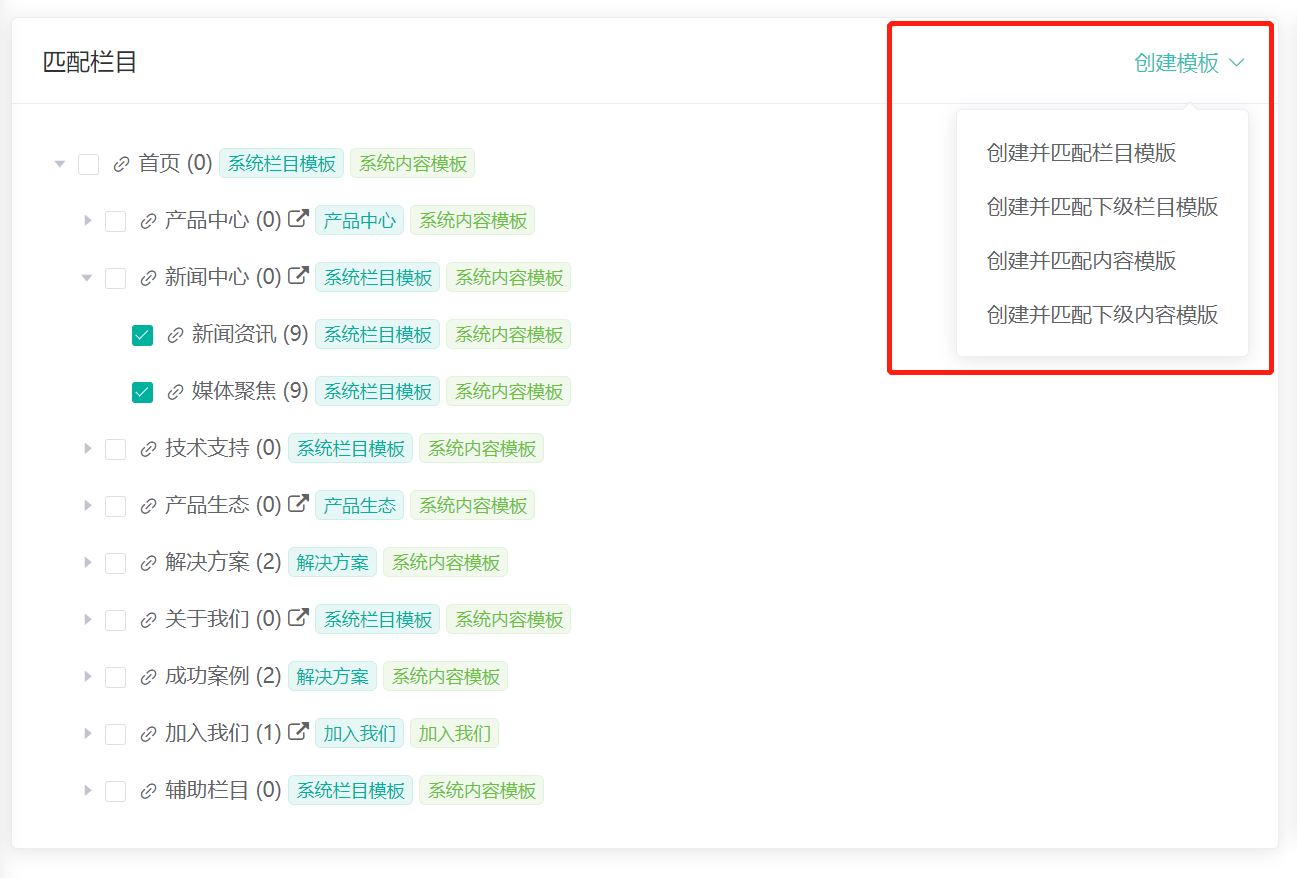Viewport: 1297px width, 878px height.
Task: Collapse the 首页 root node
Action: coord(60,163)
